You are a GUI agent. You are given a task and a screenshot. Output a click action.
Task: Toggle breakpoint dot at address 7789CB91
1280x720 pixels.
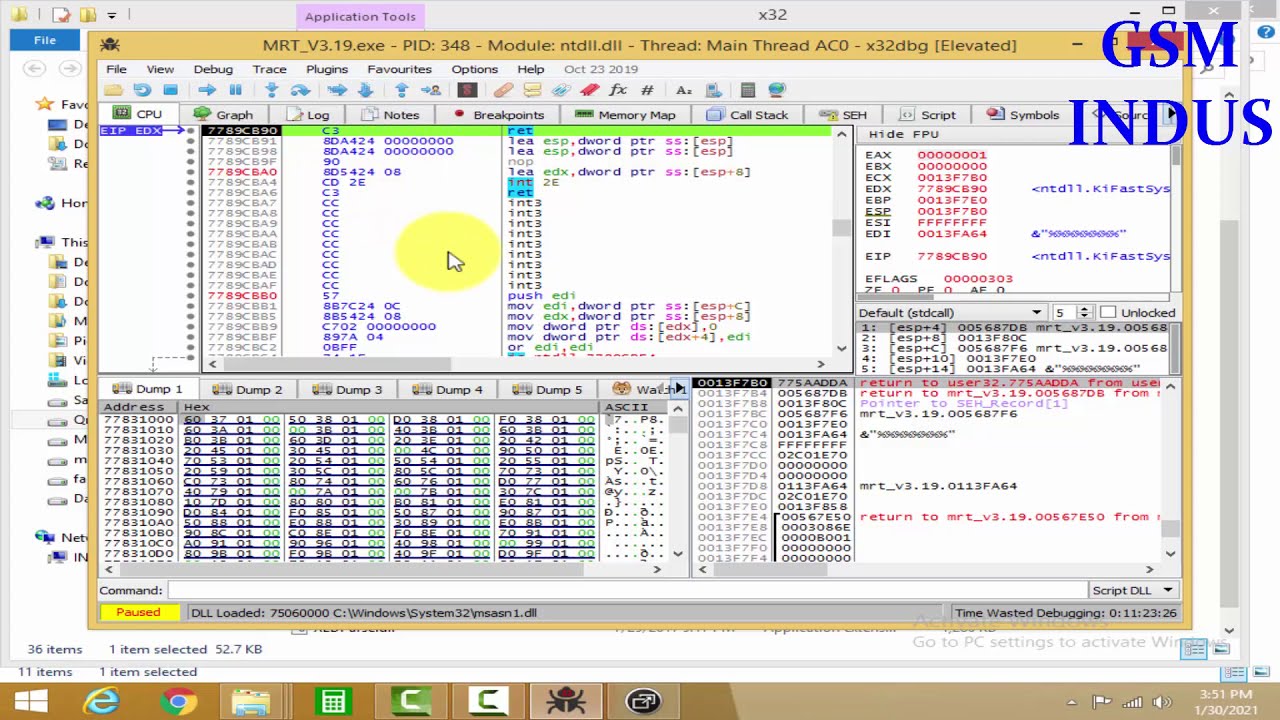190,141
